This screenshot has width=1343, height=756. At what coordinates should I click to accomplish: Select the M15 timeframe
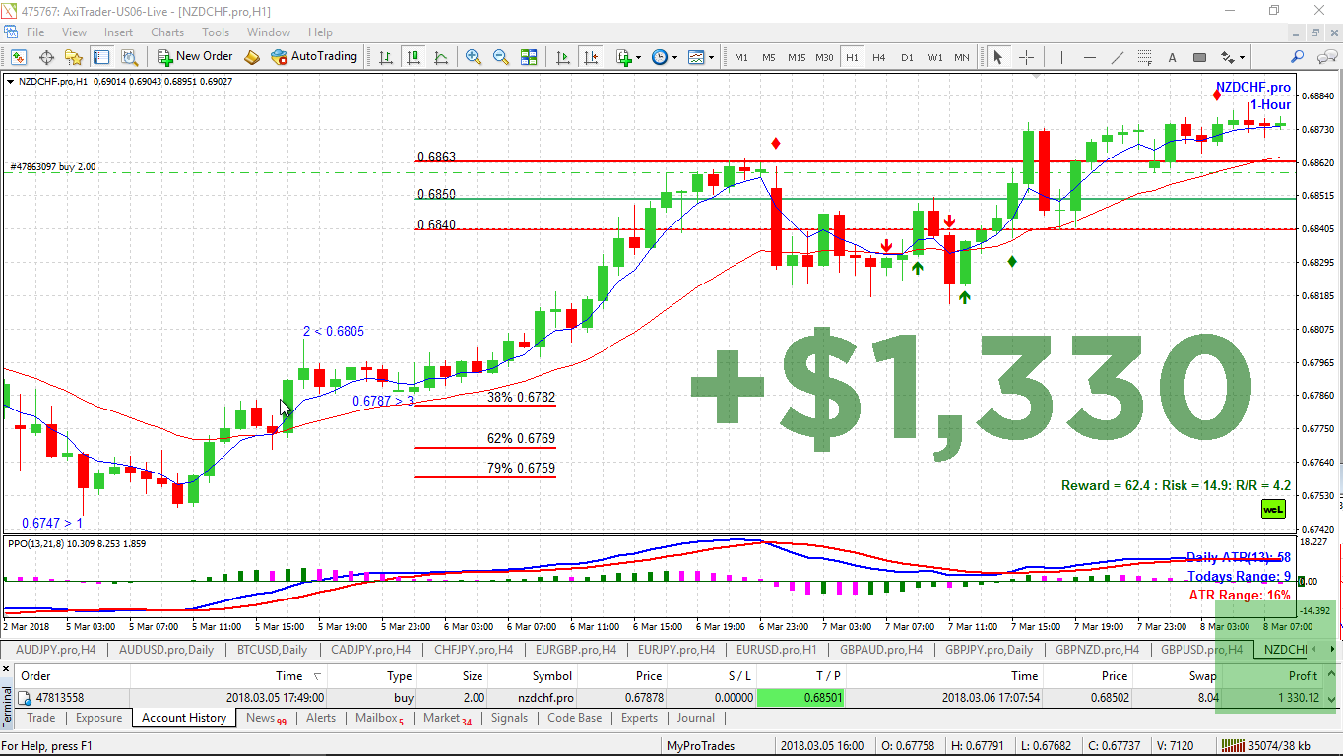pyautogui.click(x=796, y=57)
